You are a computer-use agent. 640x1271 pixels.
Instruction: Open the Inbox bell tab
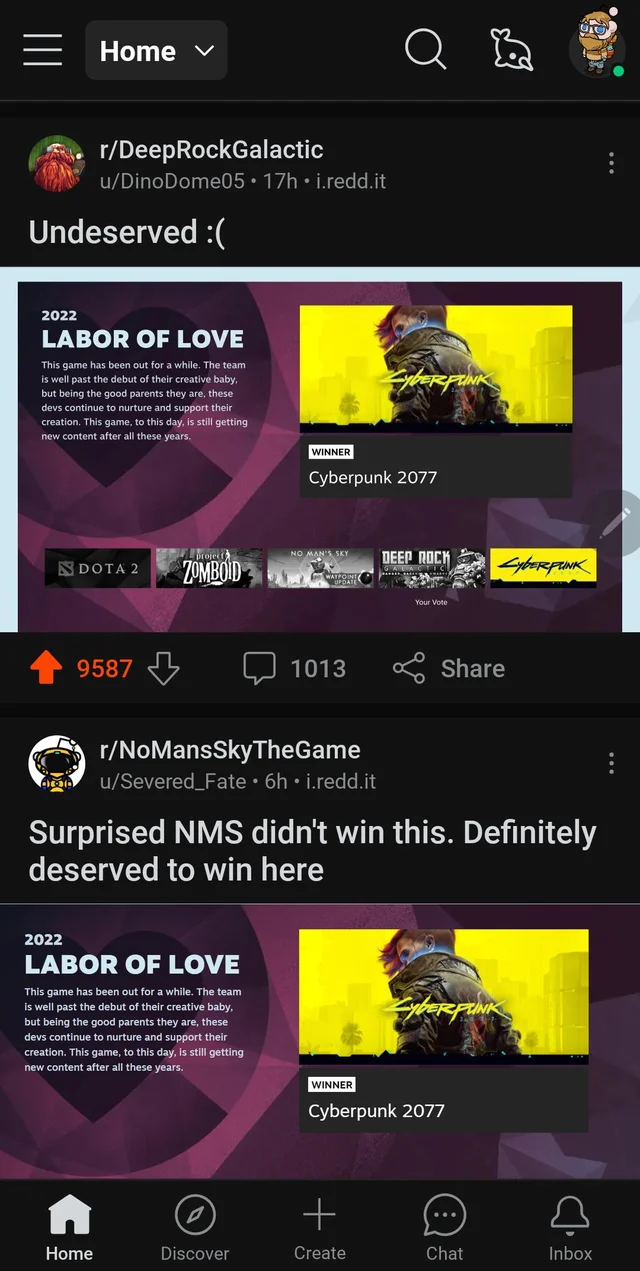pos(571,1229)
